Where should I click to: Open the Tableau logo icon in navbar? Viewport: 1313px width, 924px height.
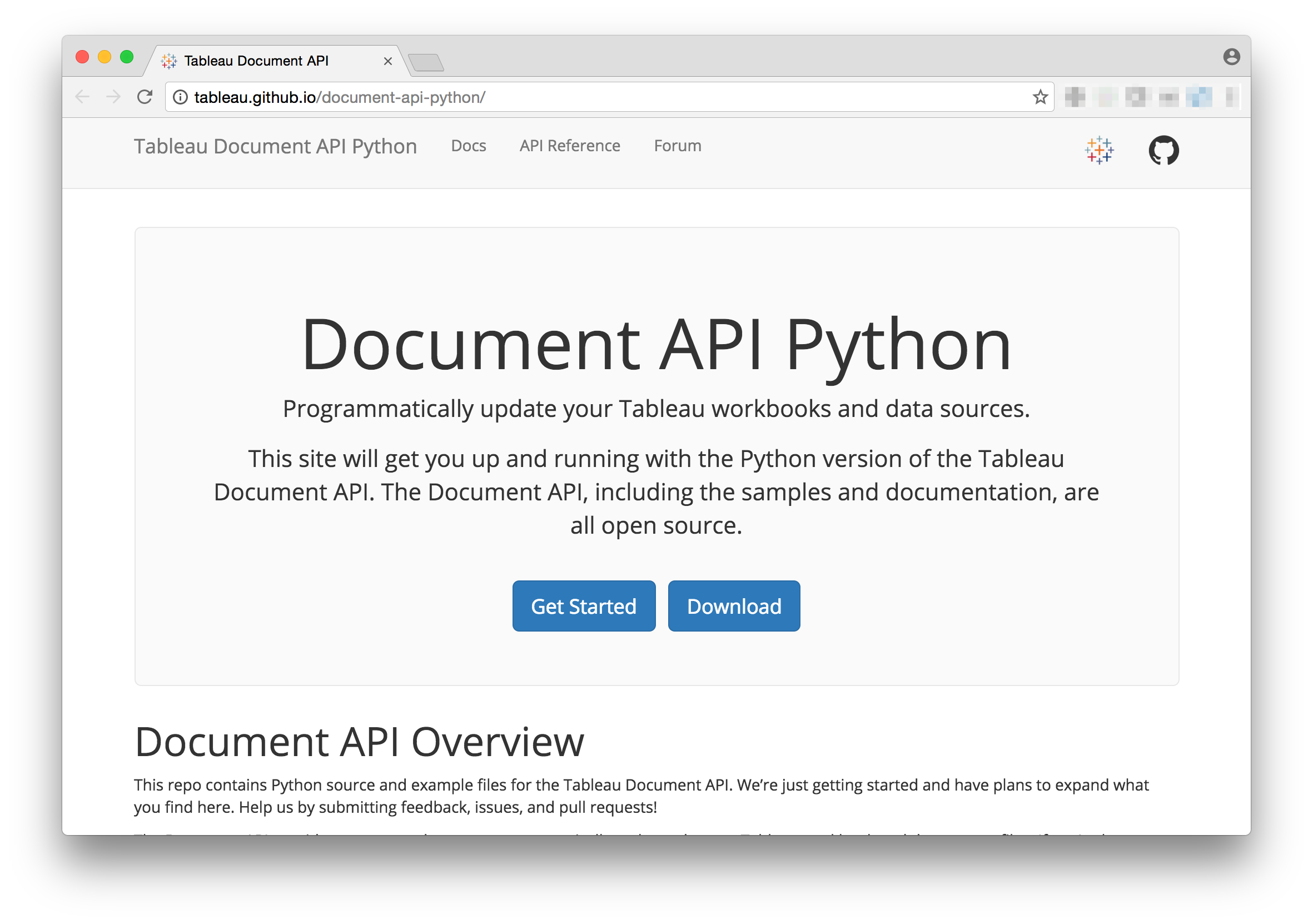[x=1099, y=150]
